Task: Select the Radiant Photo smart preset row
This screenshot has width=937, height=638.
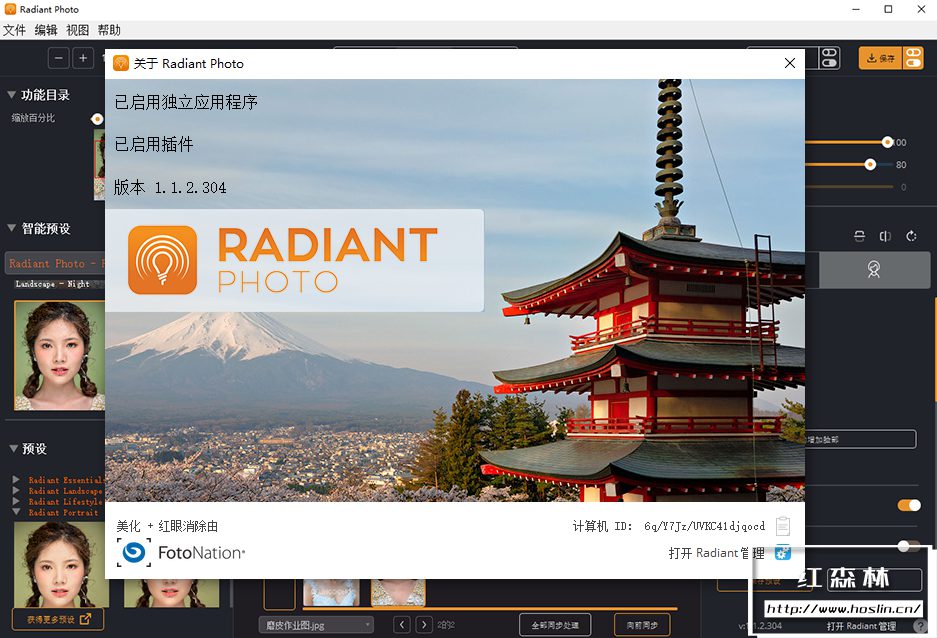Action: pos(56,263)
